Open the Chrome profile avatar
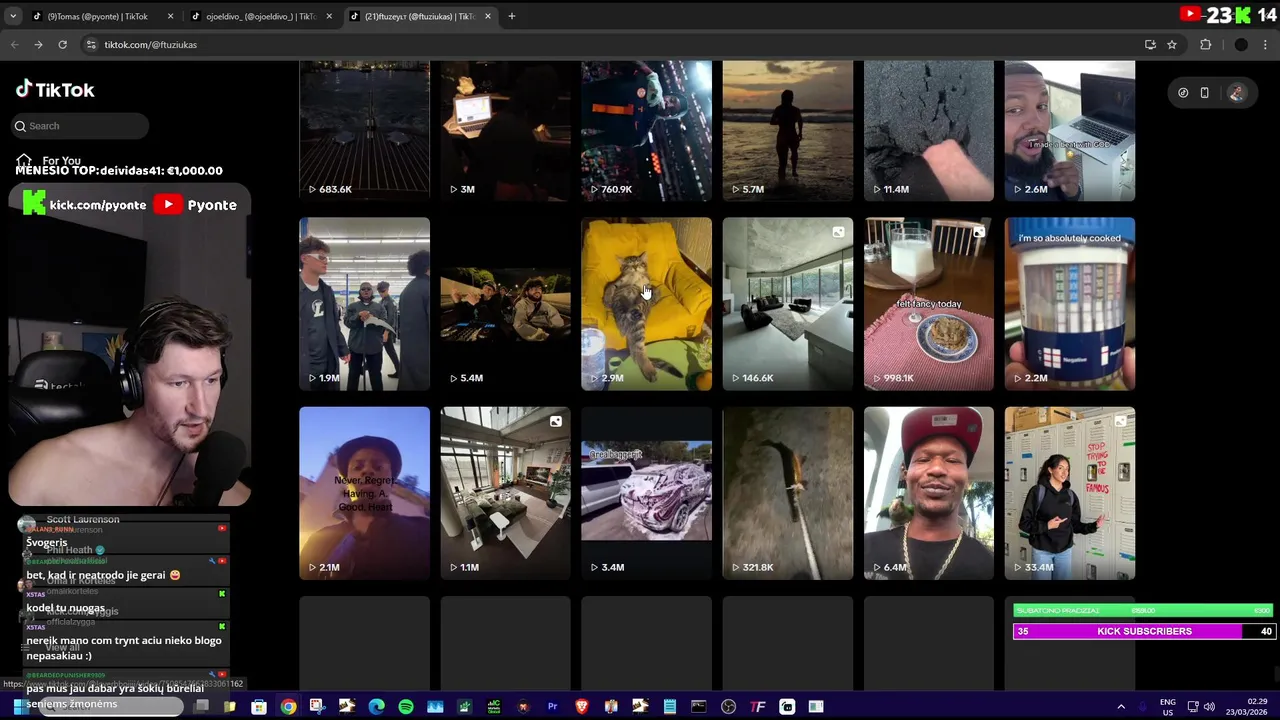1280x720 pixels. pos(1241,44)
